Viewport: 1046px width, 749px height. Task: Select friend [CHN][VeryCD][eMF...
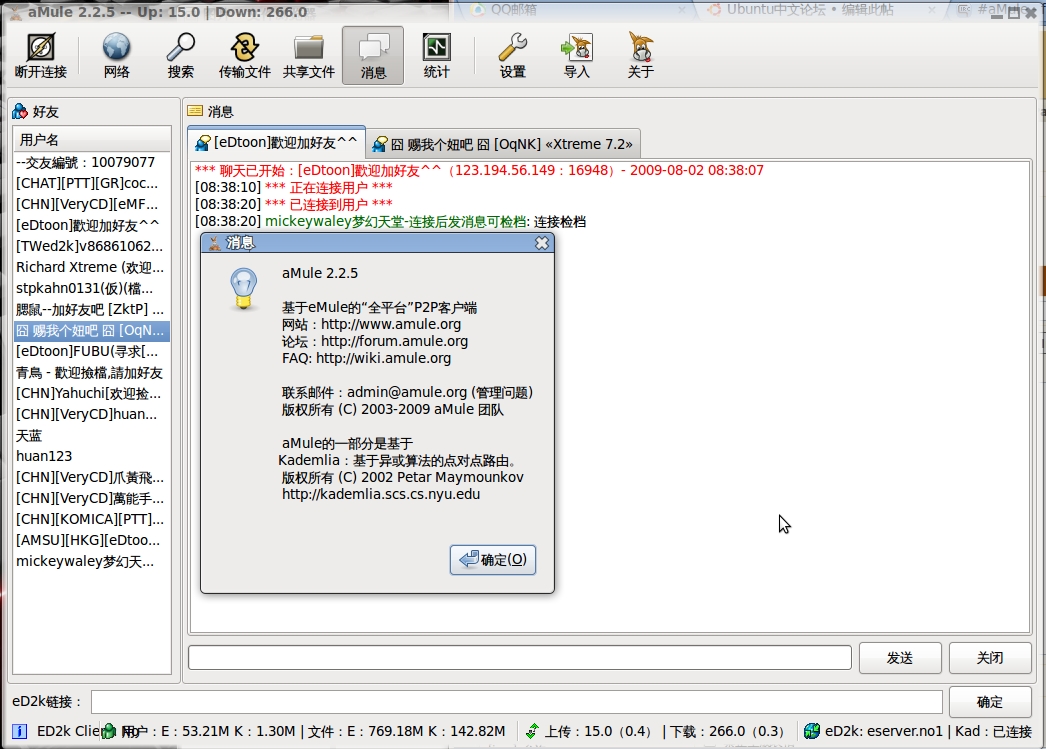point(92,204)
